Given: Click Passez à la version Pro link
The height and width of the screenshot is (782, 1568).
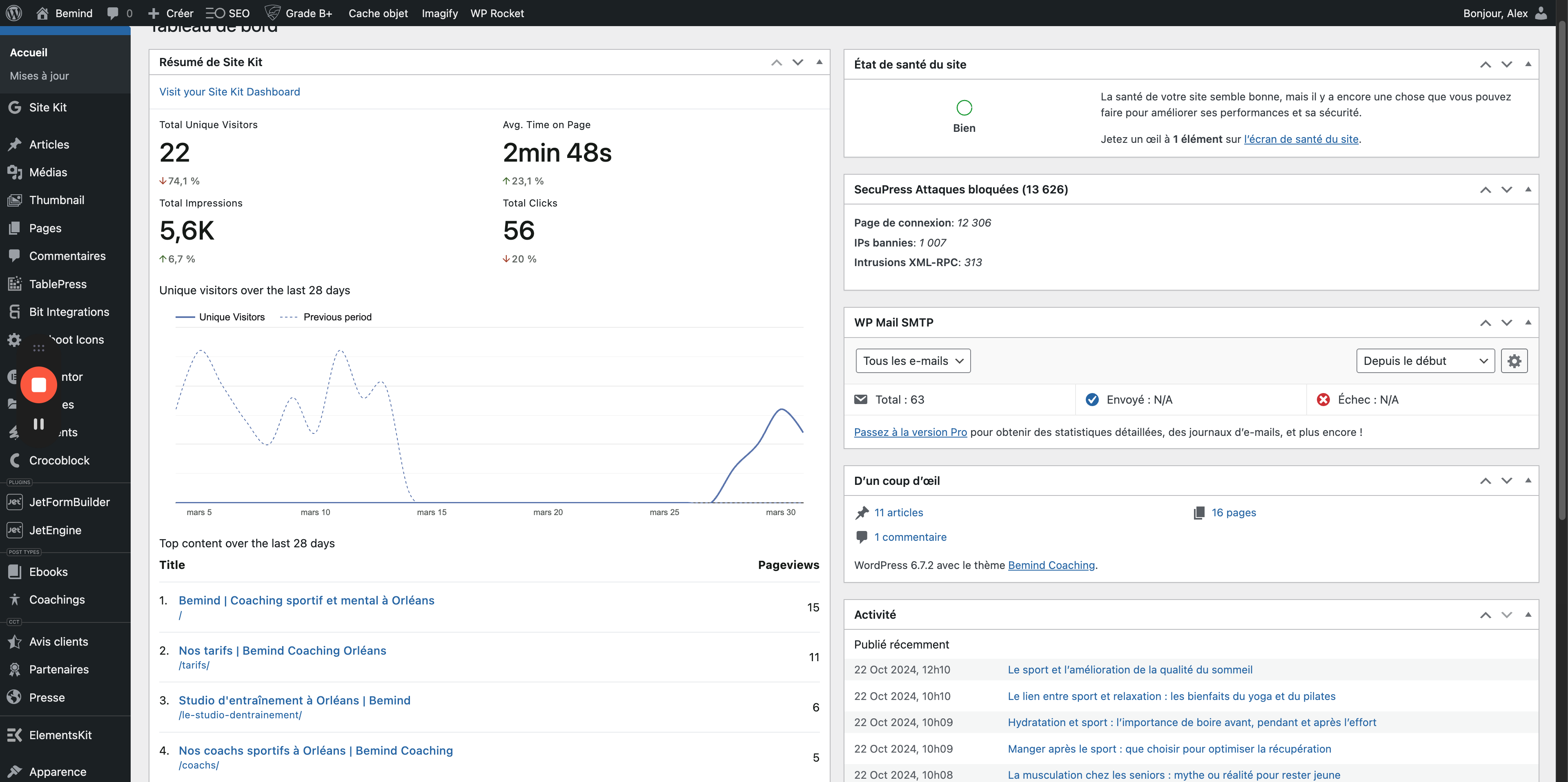Looking at the screenshot, I should [910, 432].
